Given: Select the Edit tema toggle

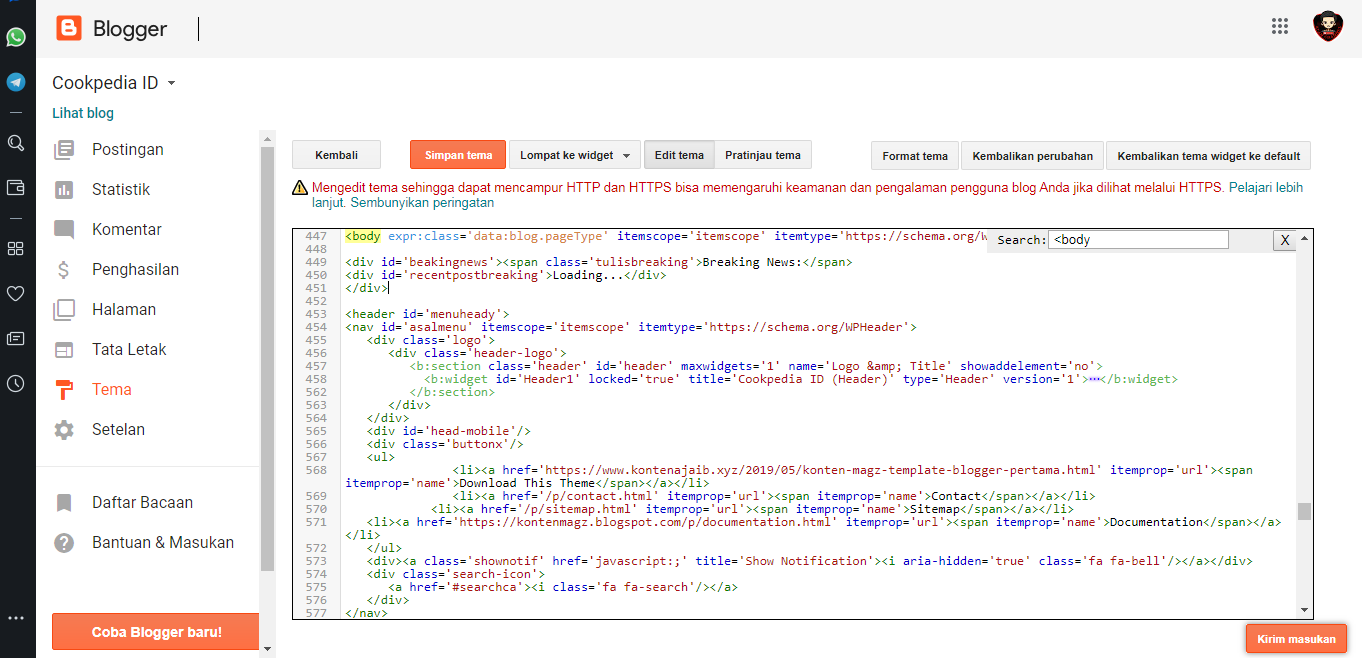Looking at the screenshot, I should (679, 155).
